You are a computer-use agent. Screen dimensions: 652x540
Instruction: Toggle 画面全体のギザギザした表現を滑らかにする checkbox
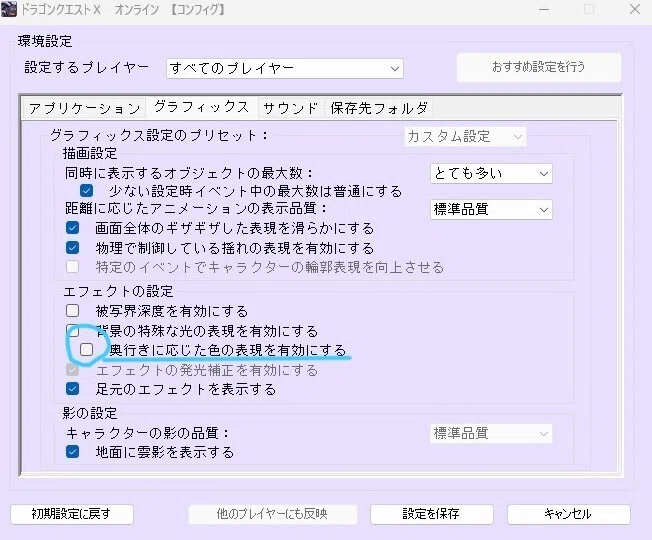[x=72, y=228]
